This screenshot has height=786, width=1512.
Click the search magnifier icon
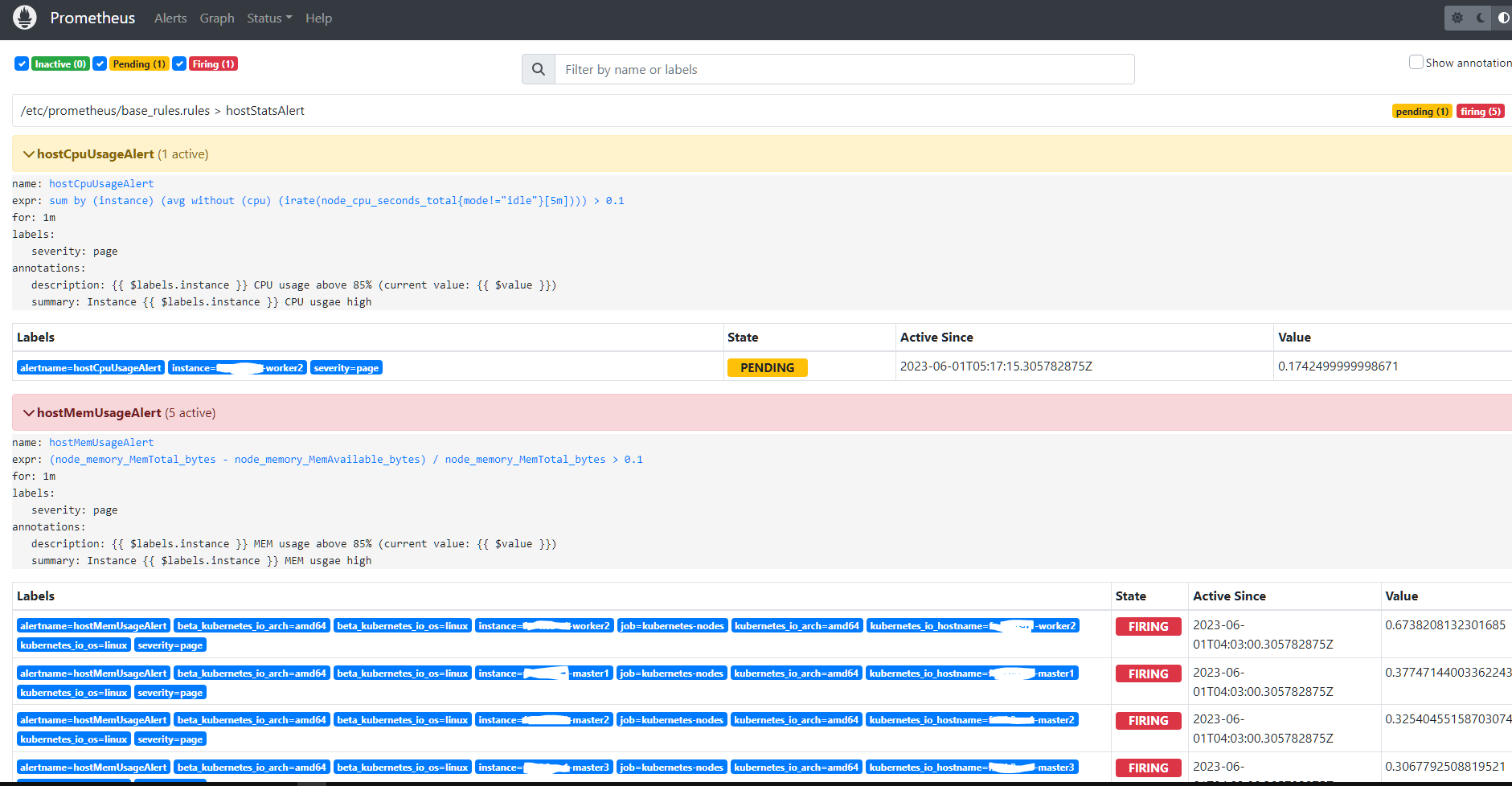pyautogui.click(x=539, y=70)
